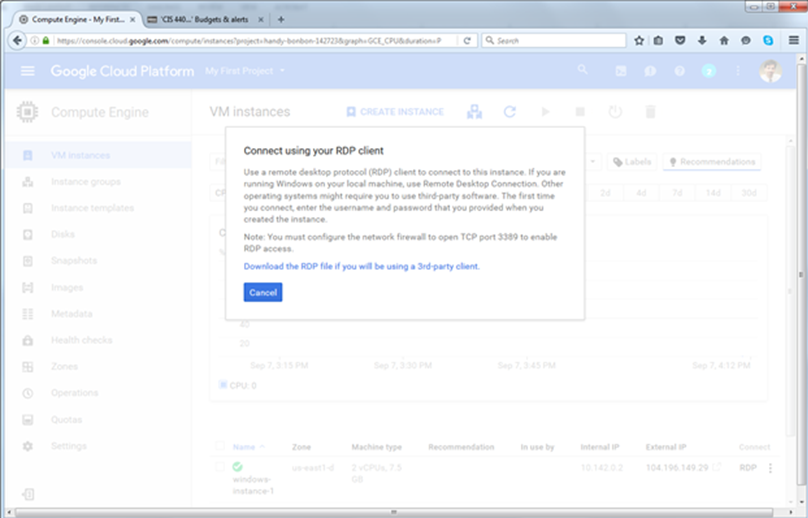
Task: Click the delete instance trash icon
Action: click(x=650, y=111)
